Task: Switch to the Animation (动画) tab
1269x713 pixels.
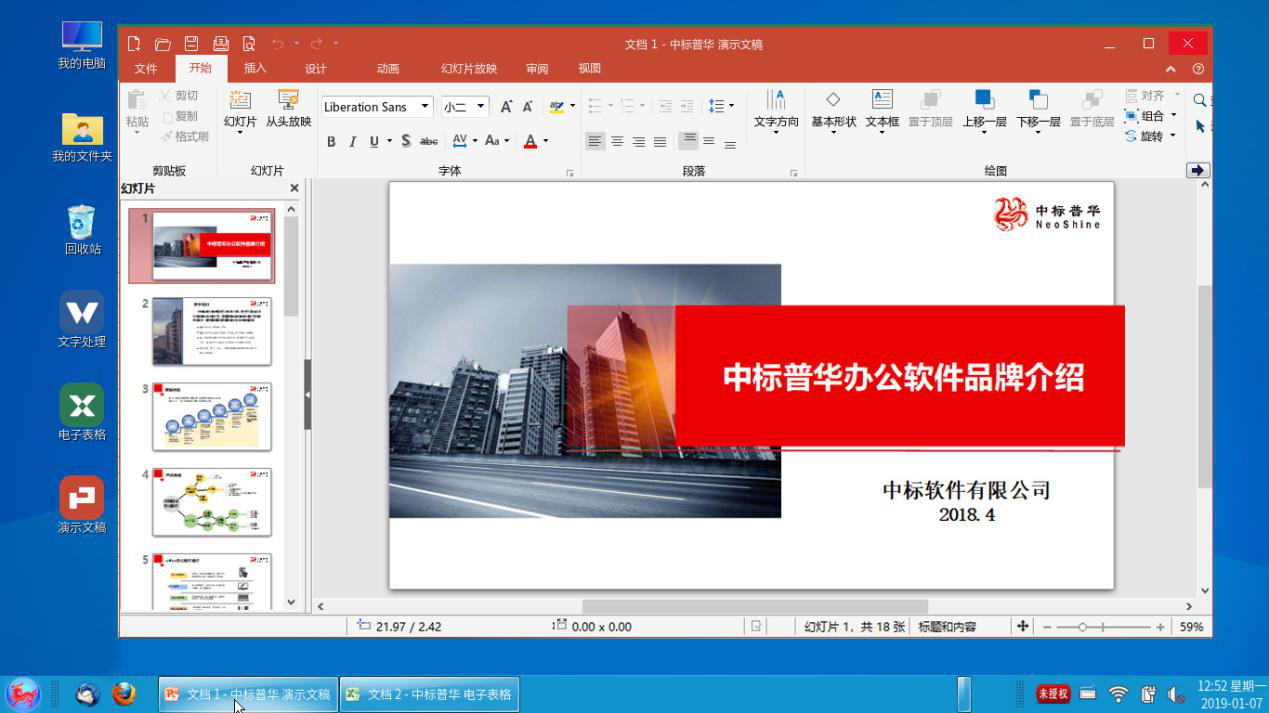Action: 388,68
